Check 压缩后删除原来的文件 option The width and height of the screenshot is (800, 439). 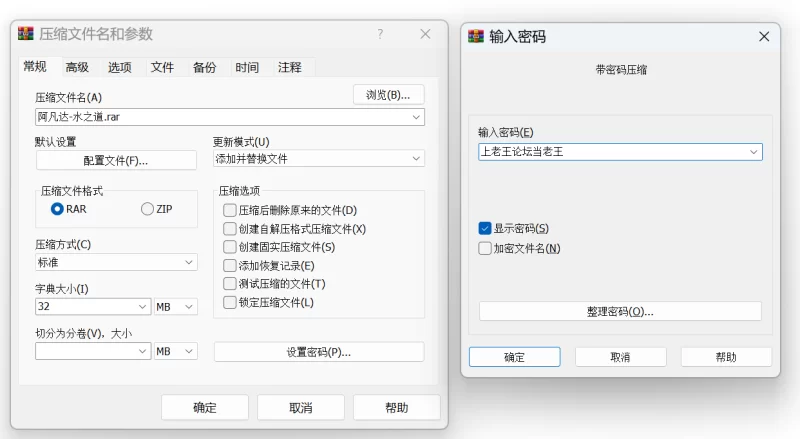[x=230, y=211]
